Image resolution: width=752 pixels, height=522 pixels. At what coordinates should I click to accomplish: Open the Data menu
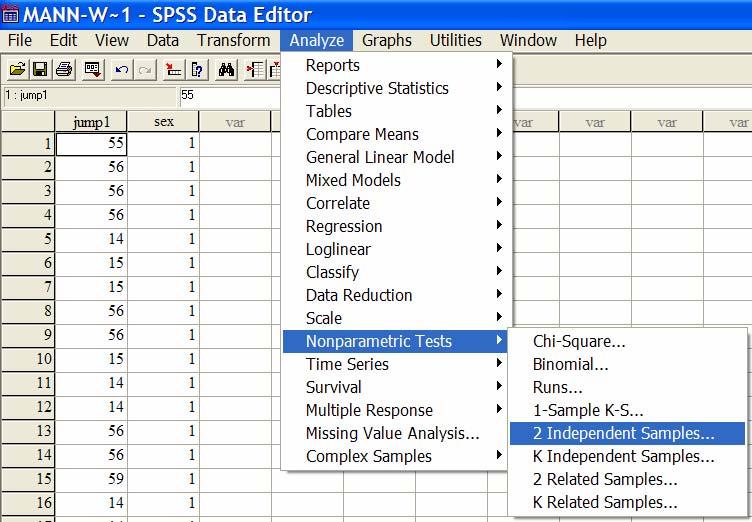163,40
